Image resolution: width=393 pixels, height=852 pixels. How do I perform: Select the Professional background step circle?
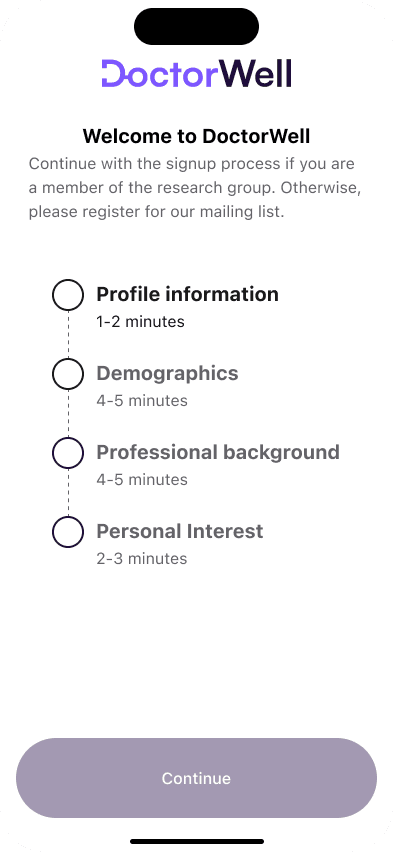68,453
